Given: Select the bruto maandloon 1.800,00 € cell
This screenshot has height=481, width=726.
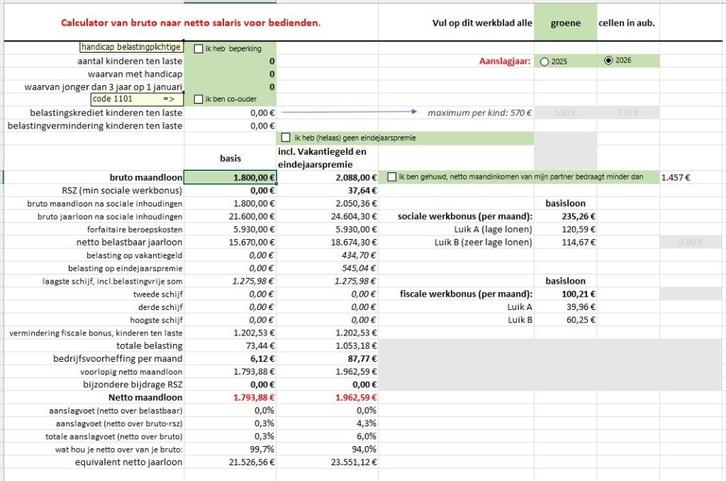Looking at the screenshot, I should click(x=230, y=177).
